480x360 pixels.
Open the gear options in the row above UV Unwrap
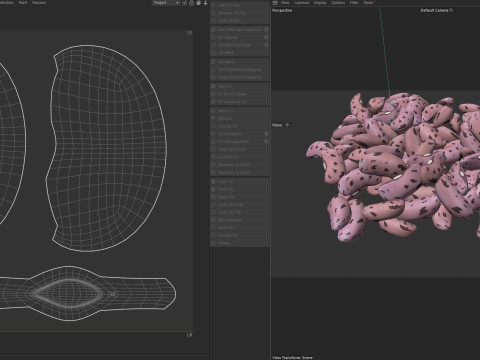266,29
